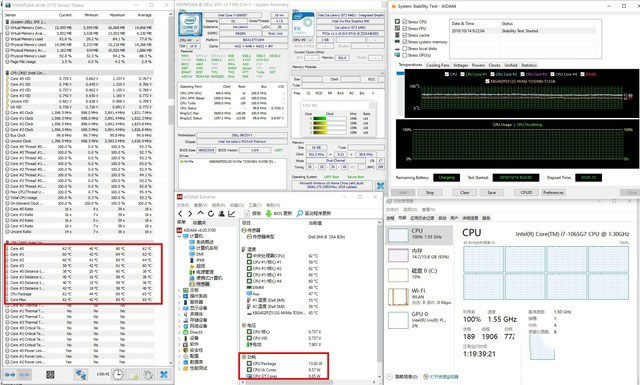
Task: Expand the 存储设备 tree node
Action: (180, 320)
